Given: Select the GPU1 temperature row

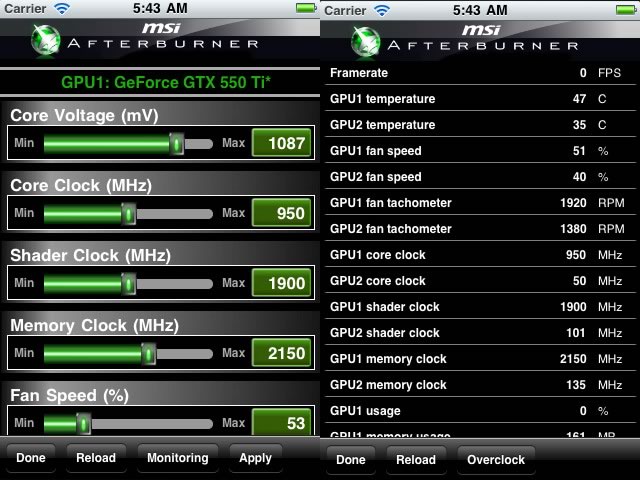Looking at the screenshot, I should click(x=480, y=98).
